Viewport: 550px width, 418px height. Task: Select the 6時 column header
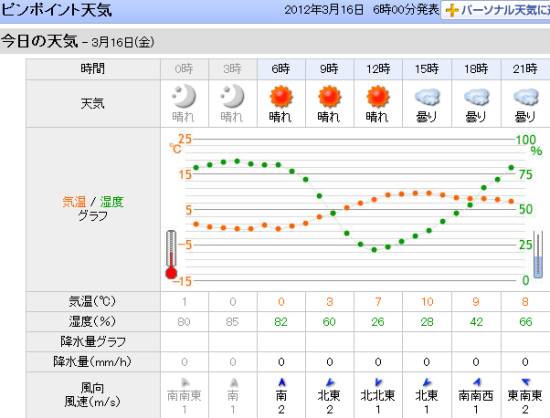click(281, 69)
